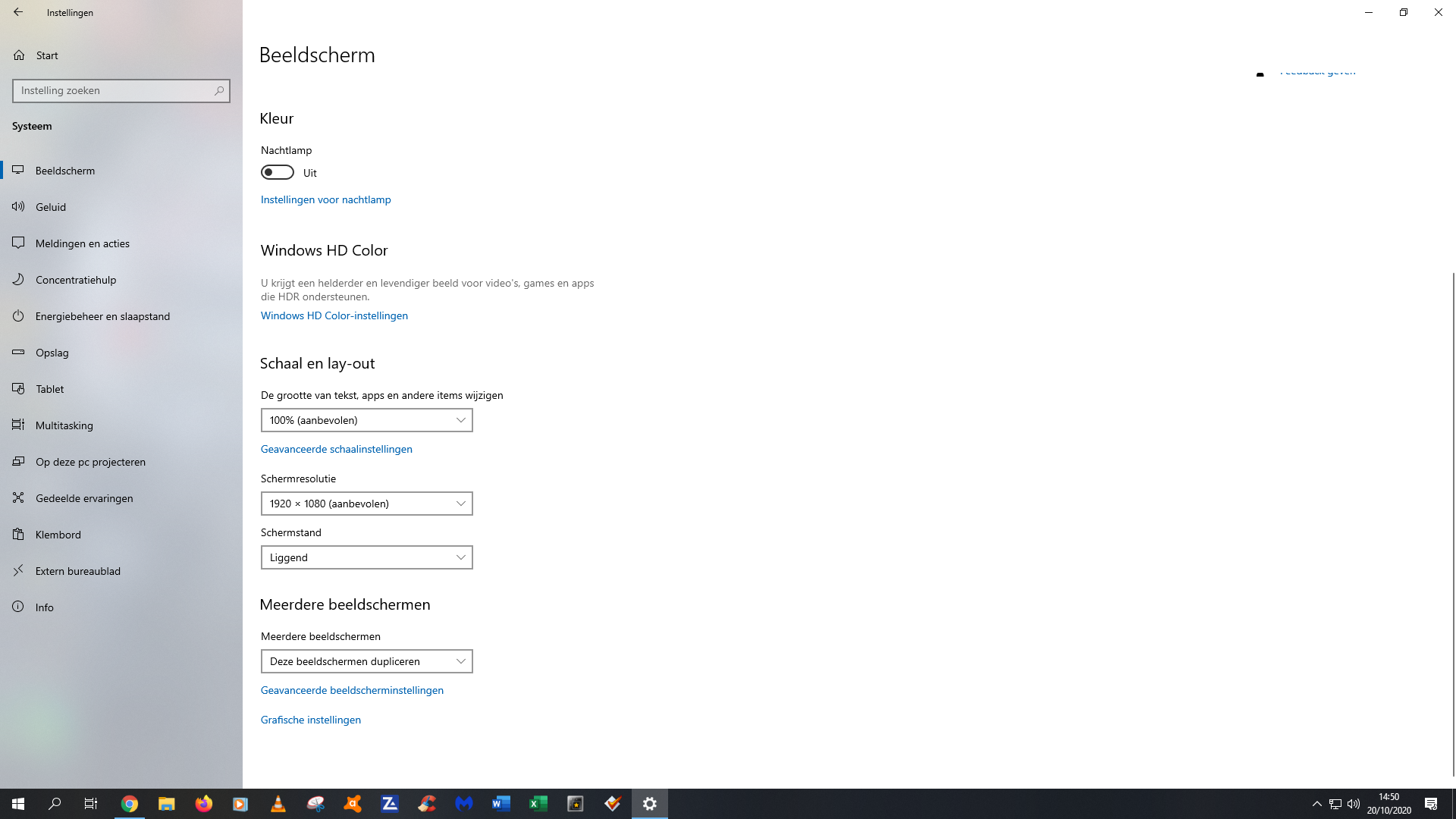
Task: Click the Instelling zoeken search field
Action: [121, 90]
